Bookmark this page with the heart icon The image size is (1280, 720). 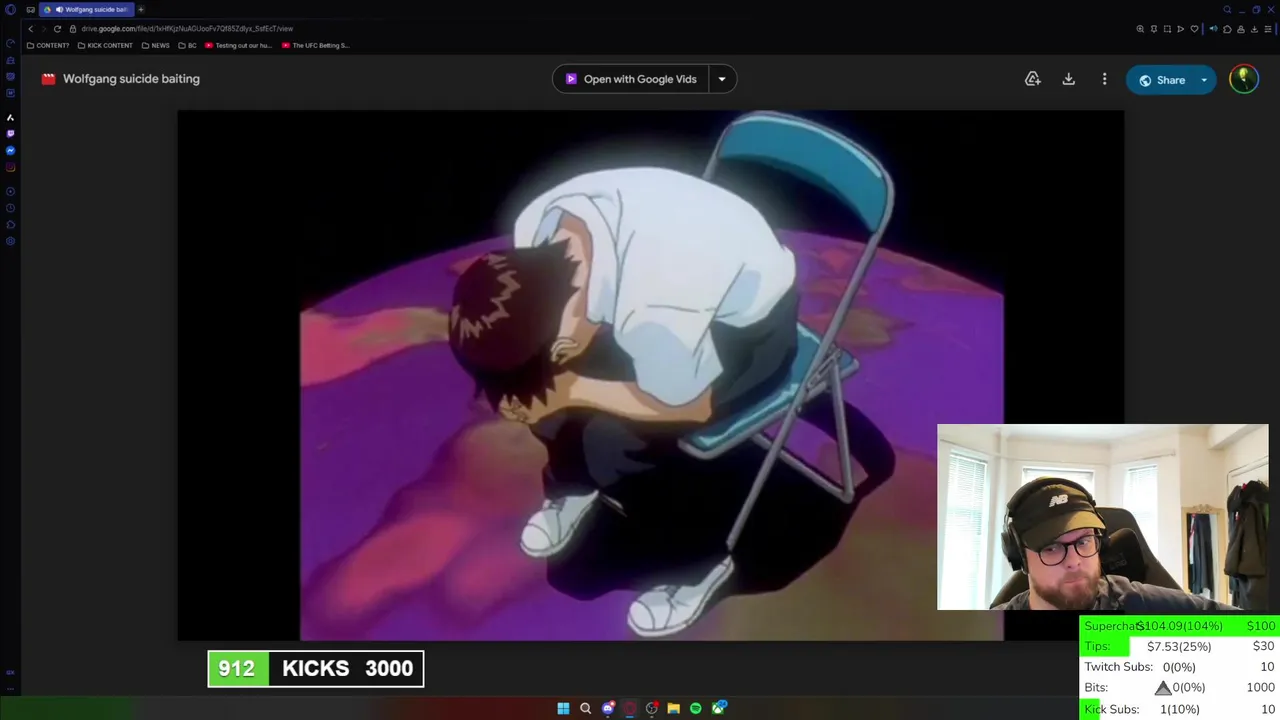[1194, 29]
